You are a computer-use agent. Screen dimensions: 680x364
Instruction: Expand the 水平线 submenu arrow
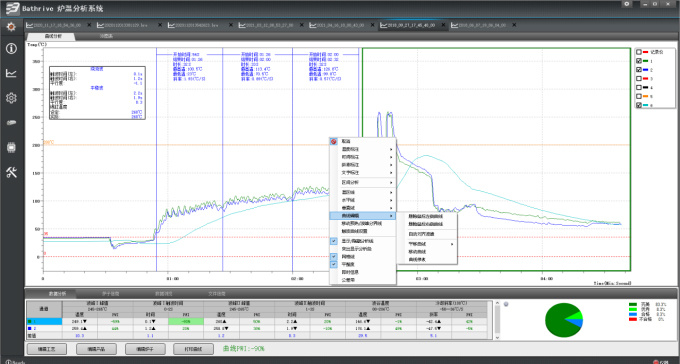pos(391,200)
